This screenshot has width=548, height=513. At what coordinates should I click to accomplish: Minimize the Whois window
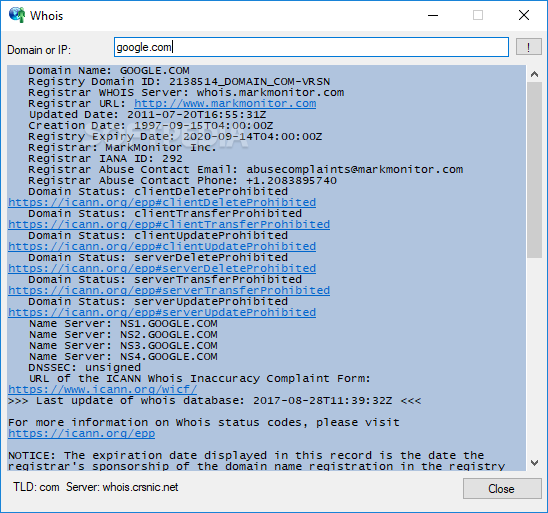point(433,15)
